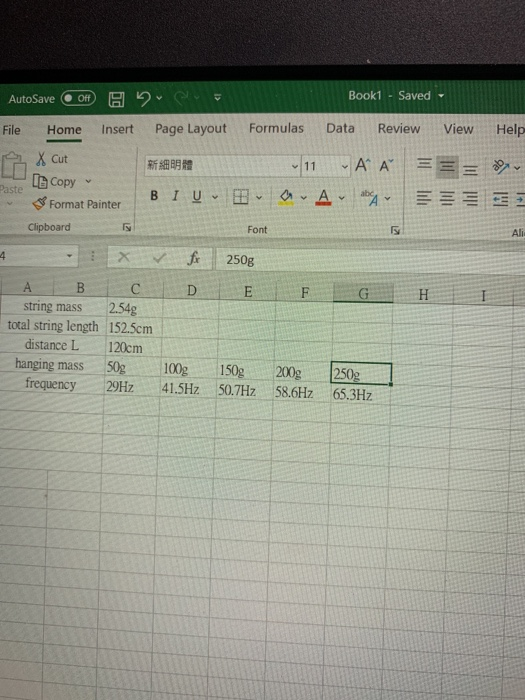
Task: Click the Bottom Align icon
Action: [x=470, y=170]
